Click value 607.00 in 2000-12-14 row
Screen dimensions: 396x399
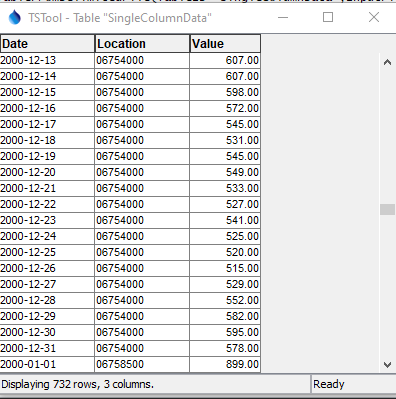tap(225, 76)
